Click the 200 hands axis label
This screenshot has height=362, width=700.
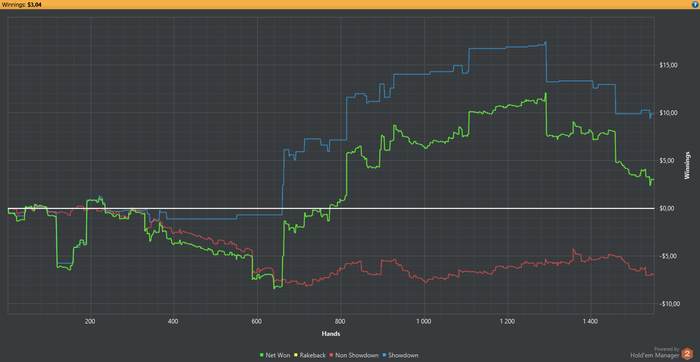90,321
